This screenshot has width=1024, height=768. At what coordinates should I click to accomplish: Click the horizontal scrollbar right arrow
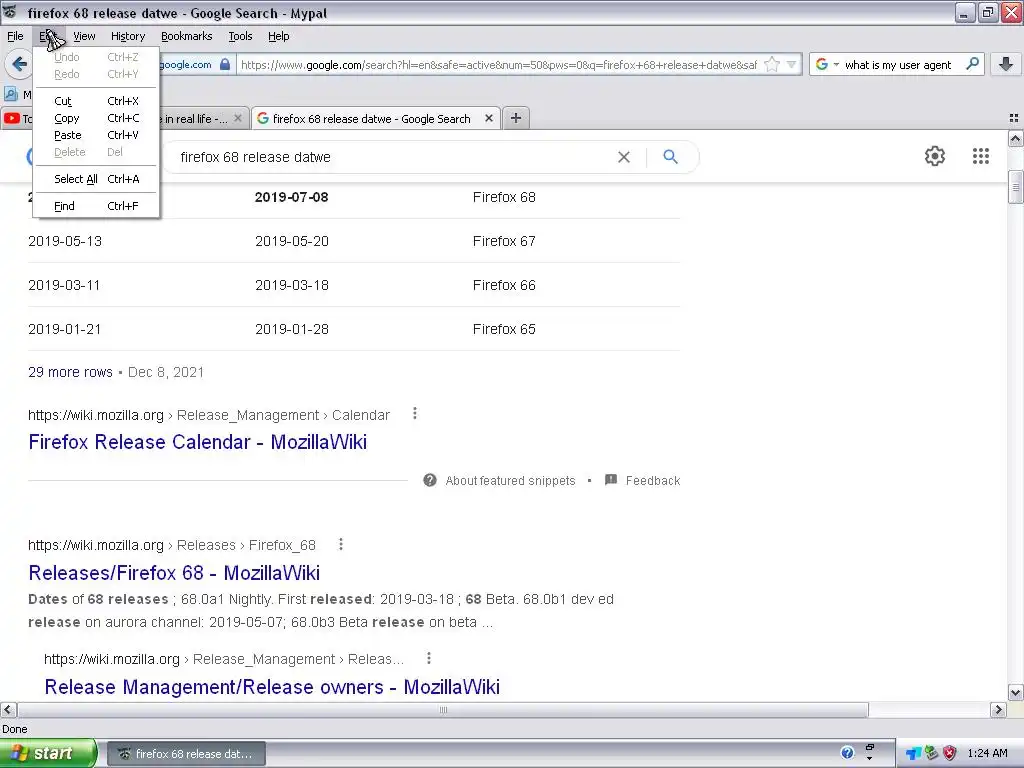(x=998, y=709)
